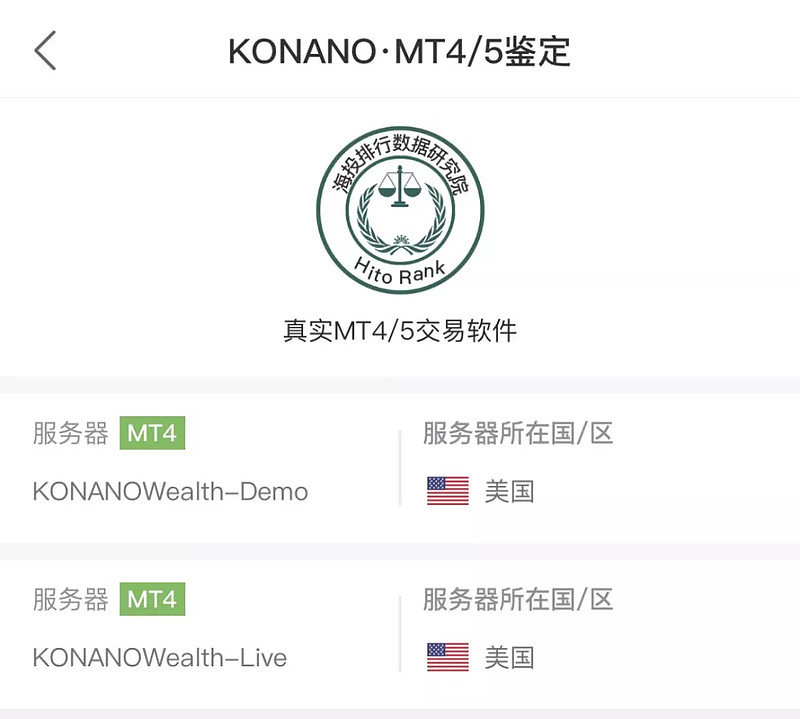Click 美国 in the Live server row

click(x=509, y=657)
